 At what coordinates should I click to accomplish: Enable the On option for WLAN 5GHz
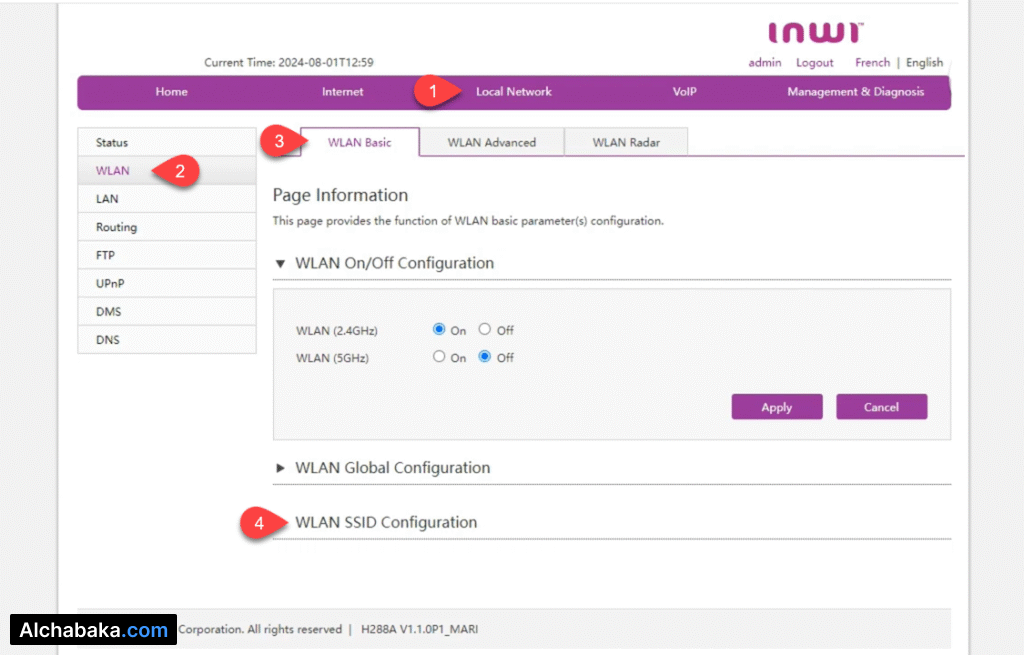pos(439,356)
